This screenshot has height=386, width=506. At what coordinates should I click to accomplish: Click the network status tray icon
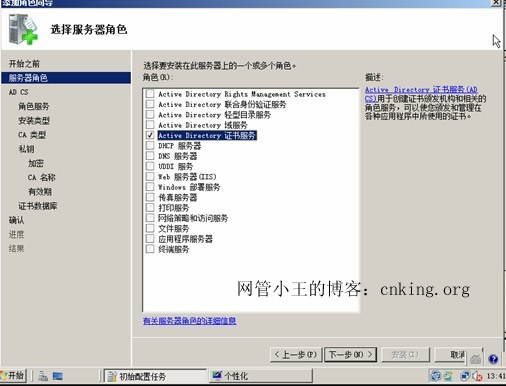(465, 376)
